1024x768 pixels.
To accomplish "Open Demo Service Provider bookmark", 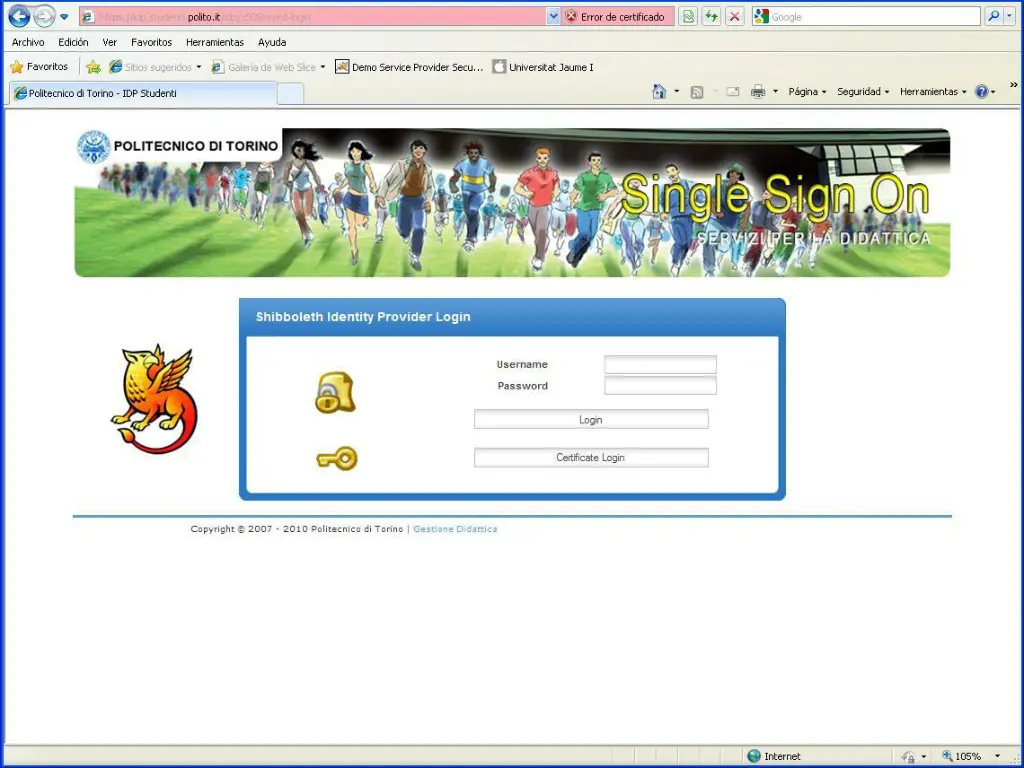I will (409, 67).
